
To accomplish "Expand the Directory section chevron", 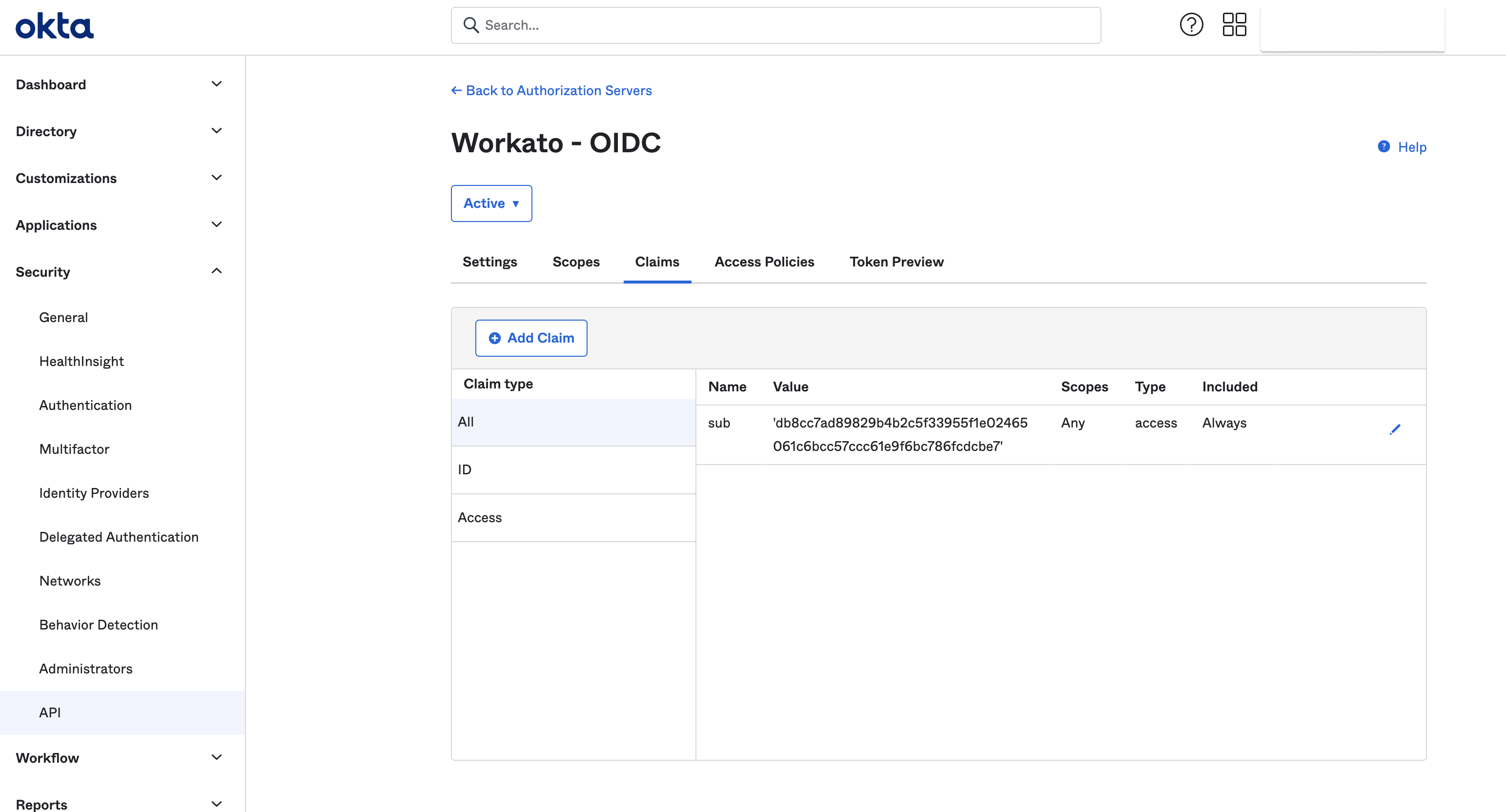I will (216, 131).
